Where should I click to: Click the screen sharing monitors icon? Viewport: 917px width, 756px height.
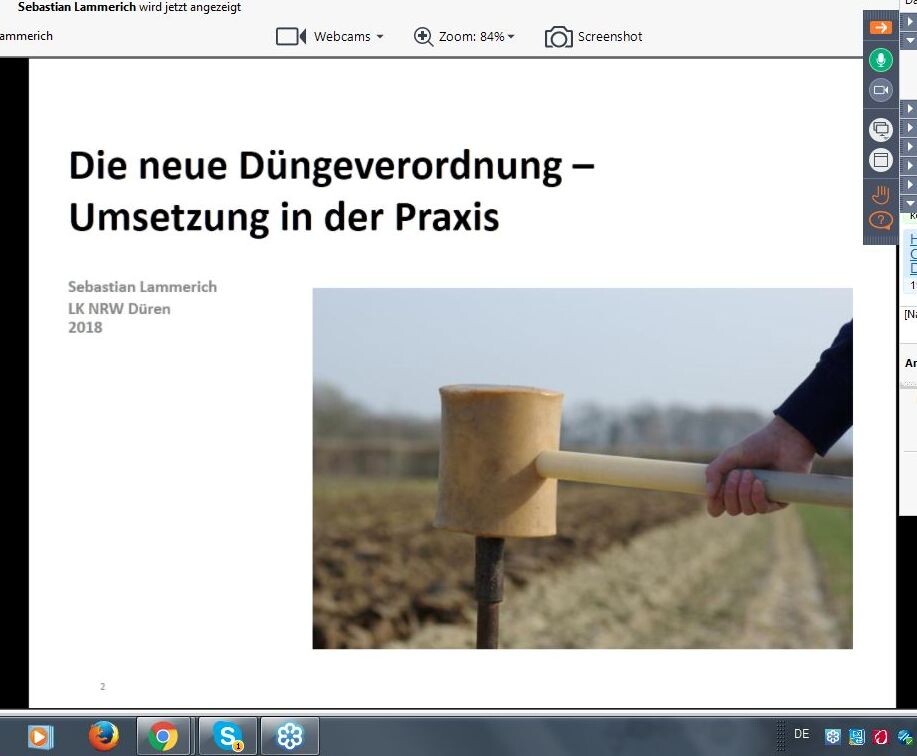tap(880, 129)
